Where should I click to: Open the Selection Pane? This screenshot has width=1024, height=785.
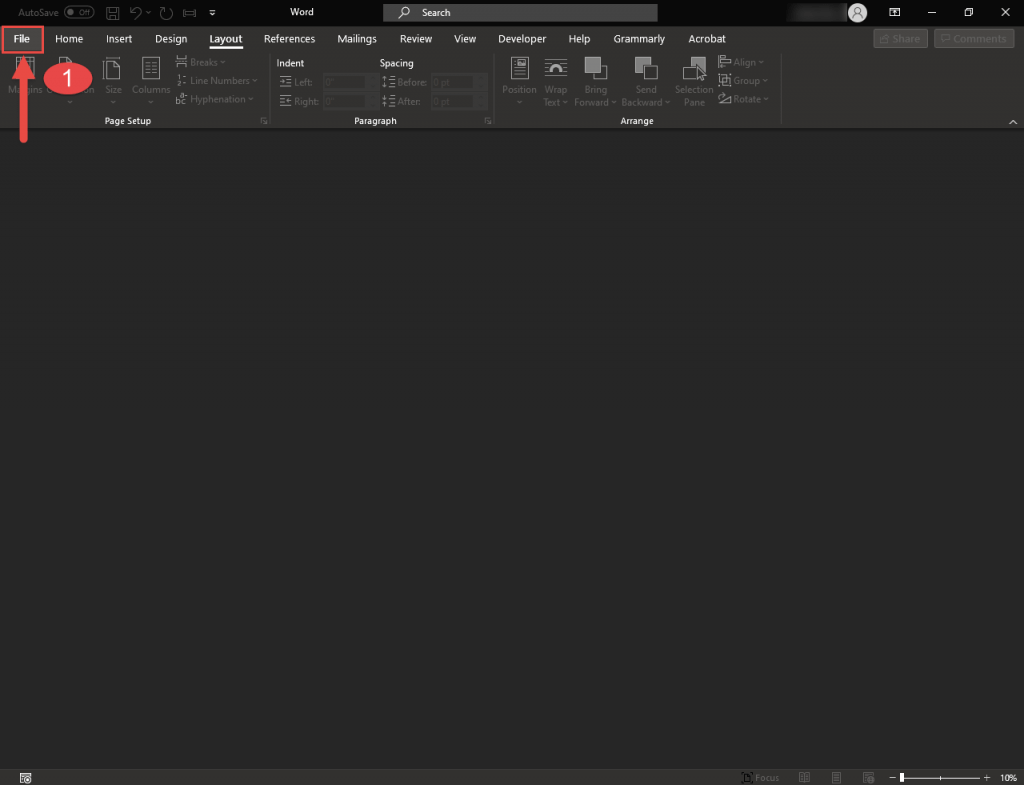(x=694, y=80)
